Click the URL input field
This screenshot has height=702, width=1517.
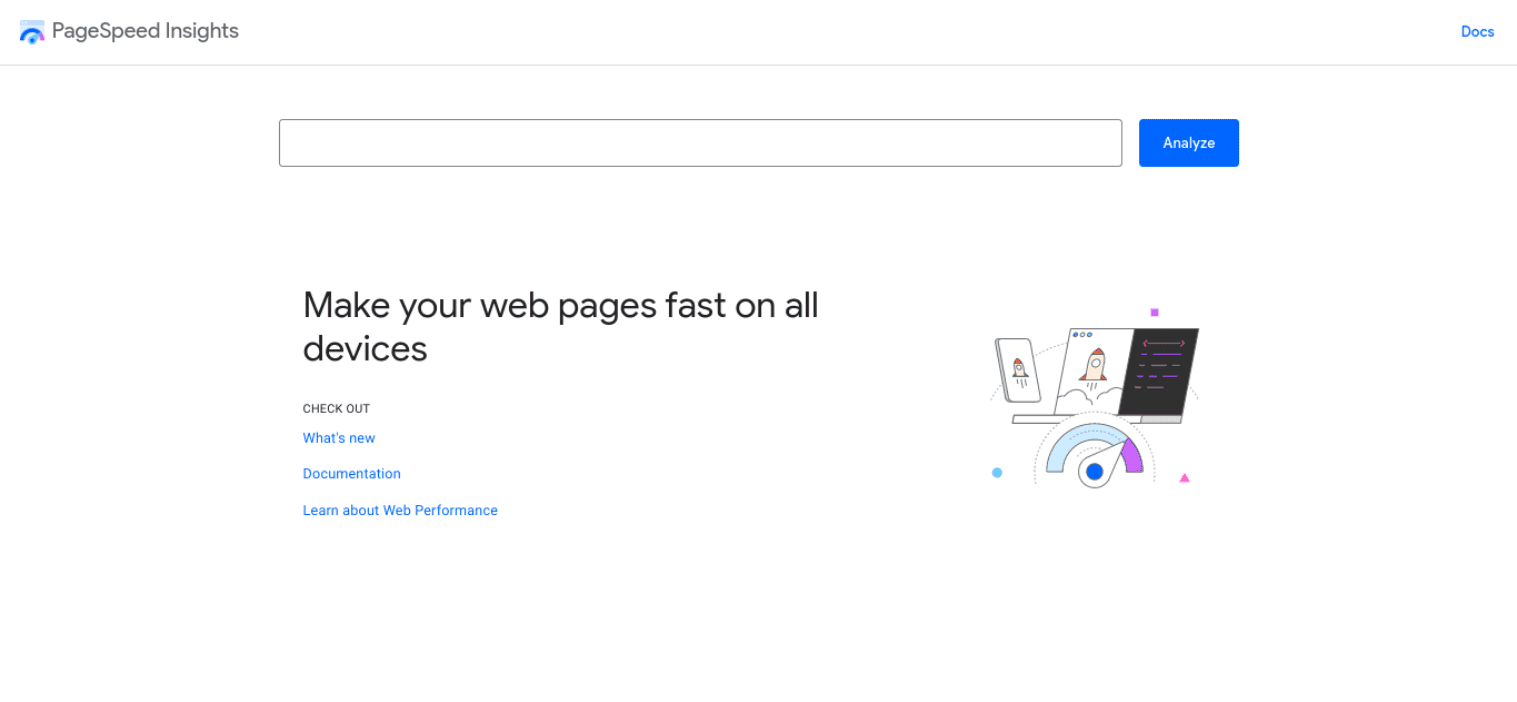700,142
